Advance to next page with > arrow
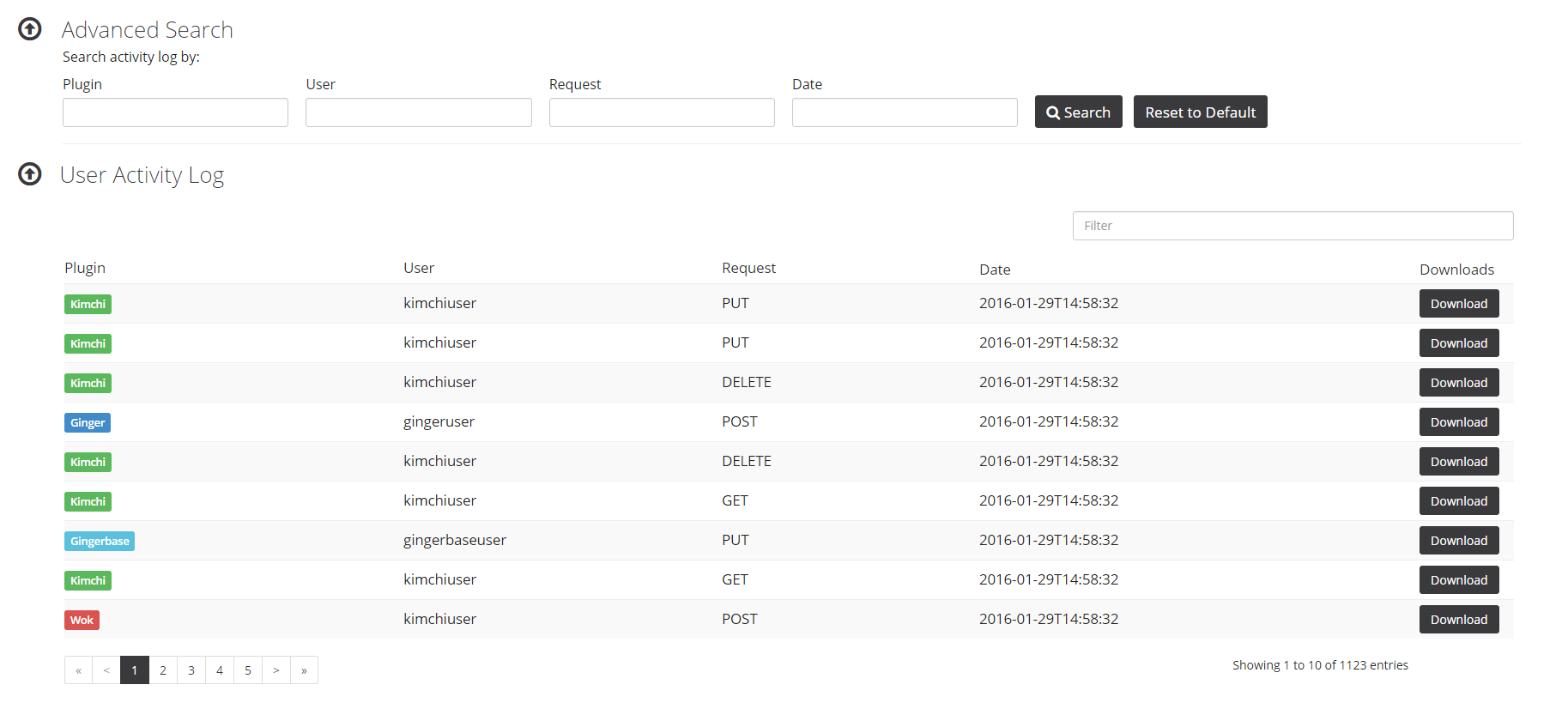 [275, 670]
